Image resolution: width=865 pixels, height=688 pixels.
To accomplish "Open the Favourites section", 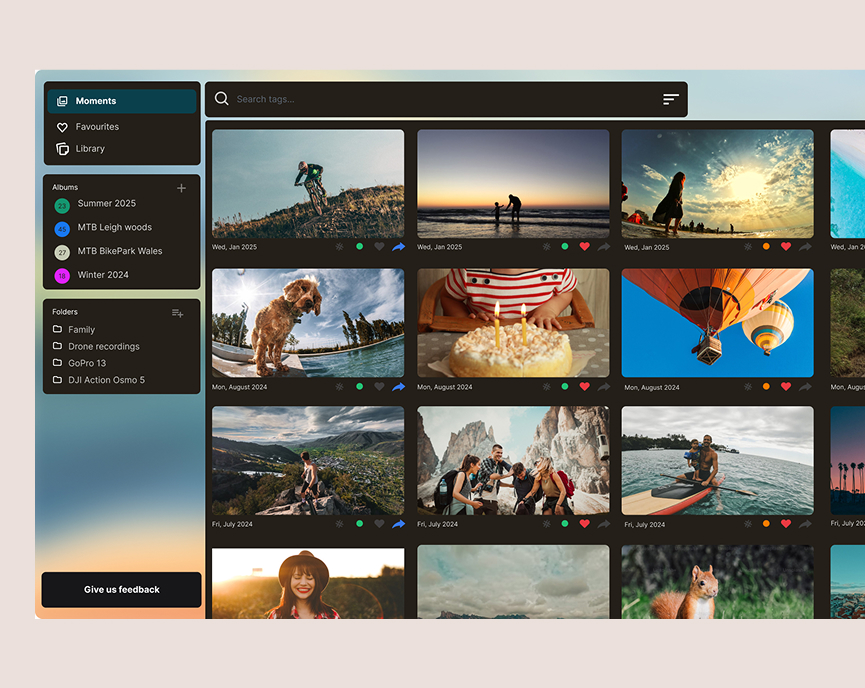I will 97,127.
